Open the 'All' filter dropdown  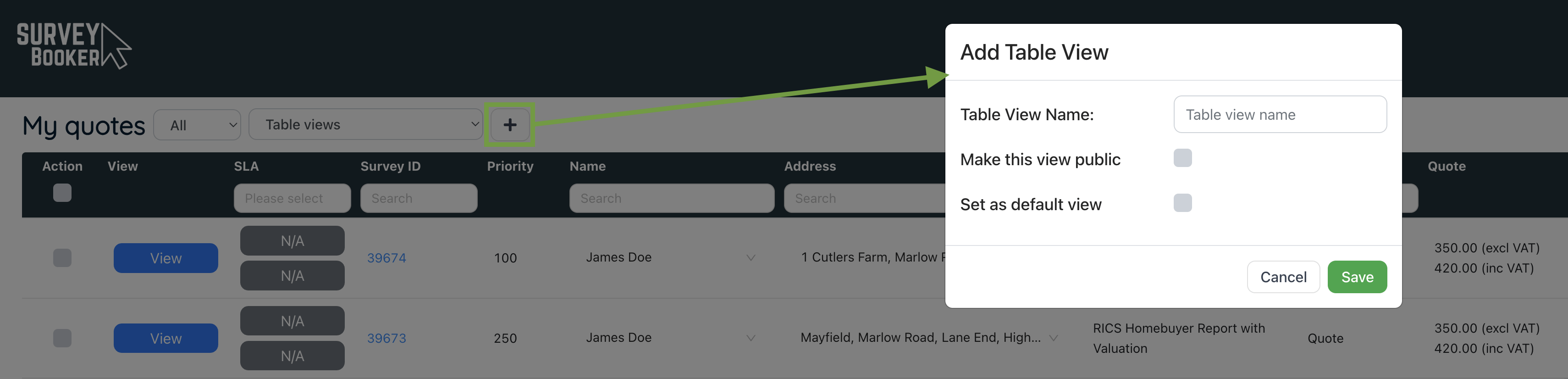[x=197, y=125]
